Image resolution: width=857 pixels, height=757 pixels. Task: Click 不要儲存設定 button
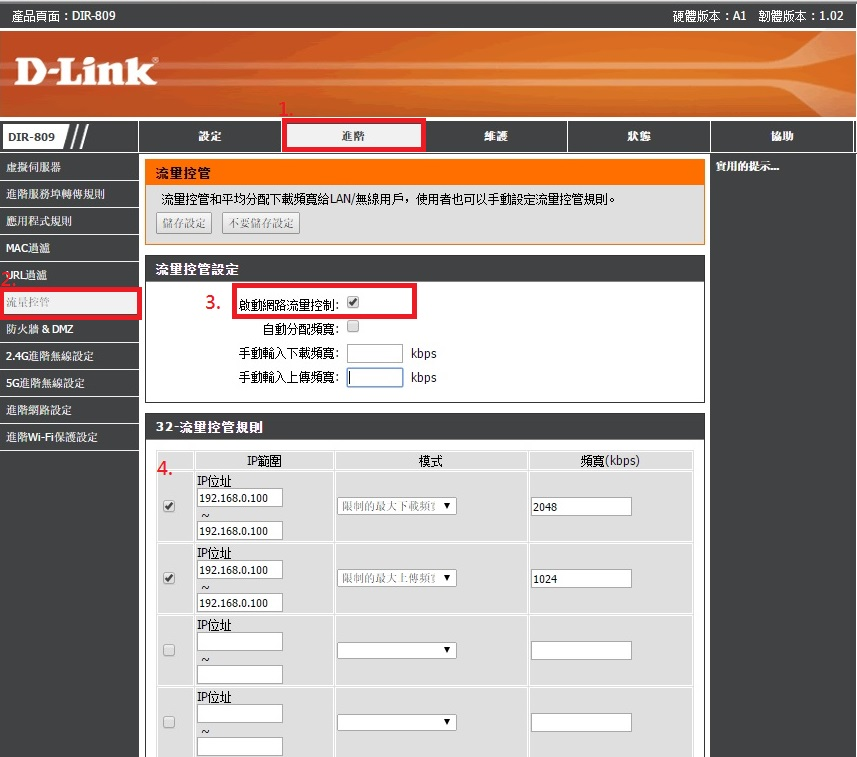pyautogui.click(x=260, y=223)
